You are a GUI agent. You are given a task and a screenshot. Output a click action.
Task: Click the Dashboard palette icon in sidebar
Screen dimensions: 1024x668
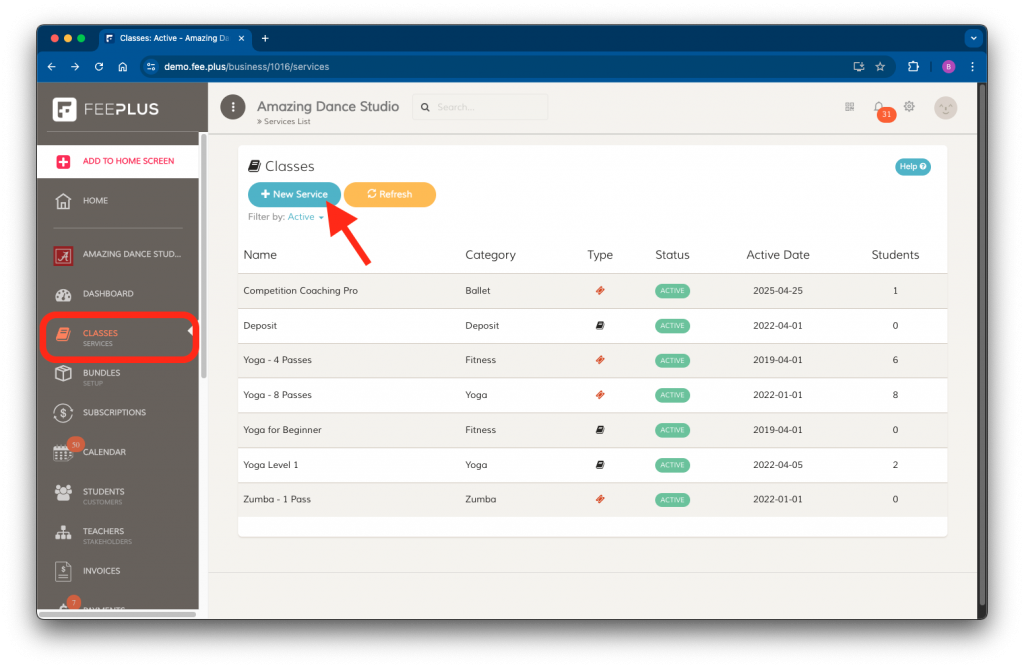coord(63,294)
